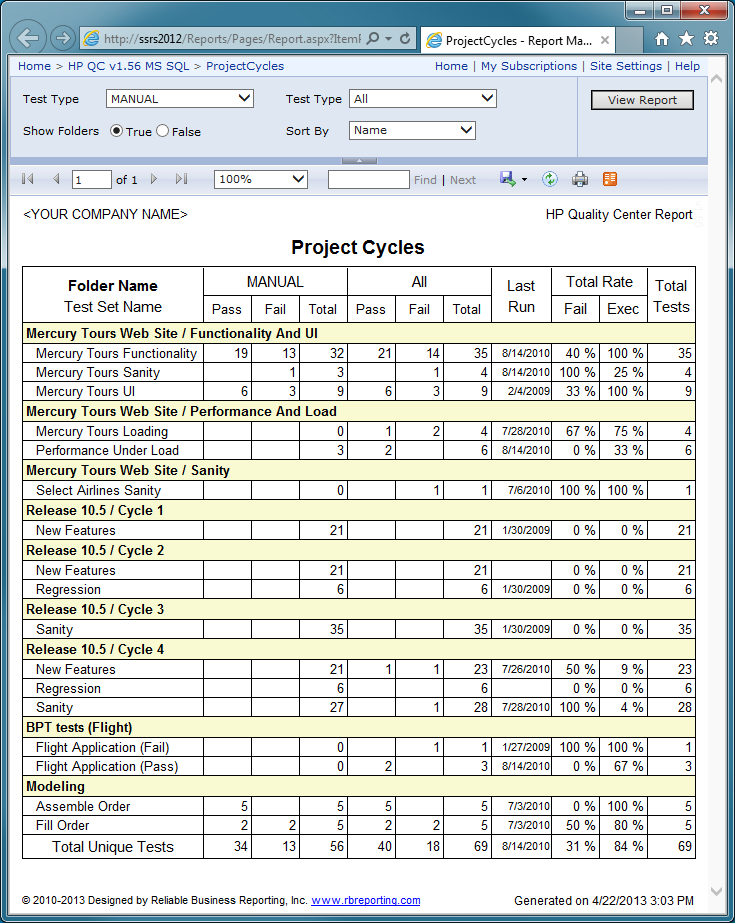Screen dimensions: 735x923
Task: Refresh the page from address bar
Action: pyautogui.click(x=405, y=39)
